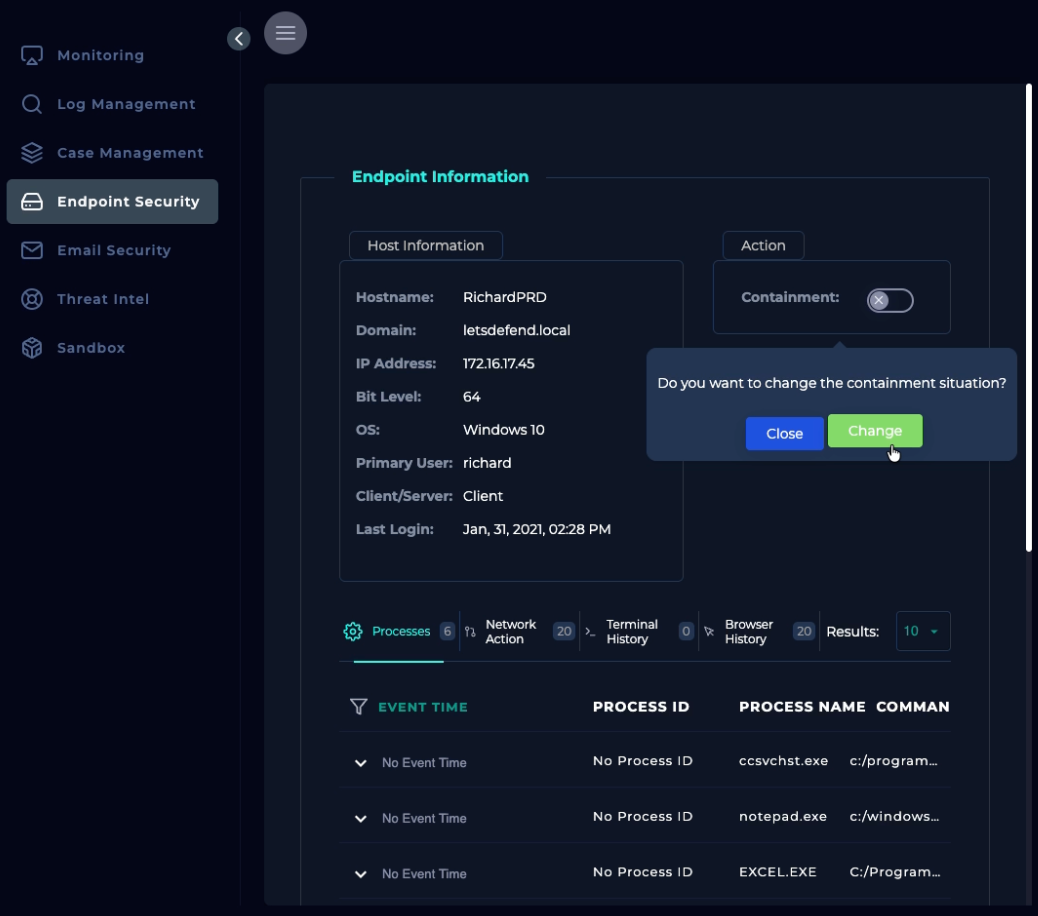Click the filter icon beside Event Time
This screenshot has width=1038, height=916.
358,707
